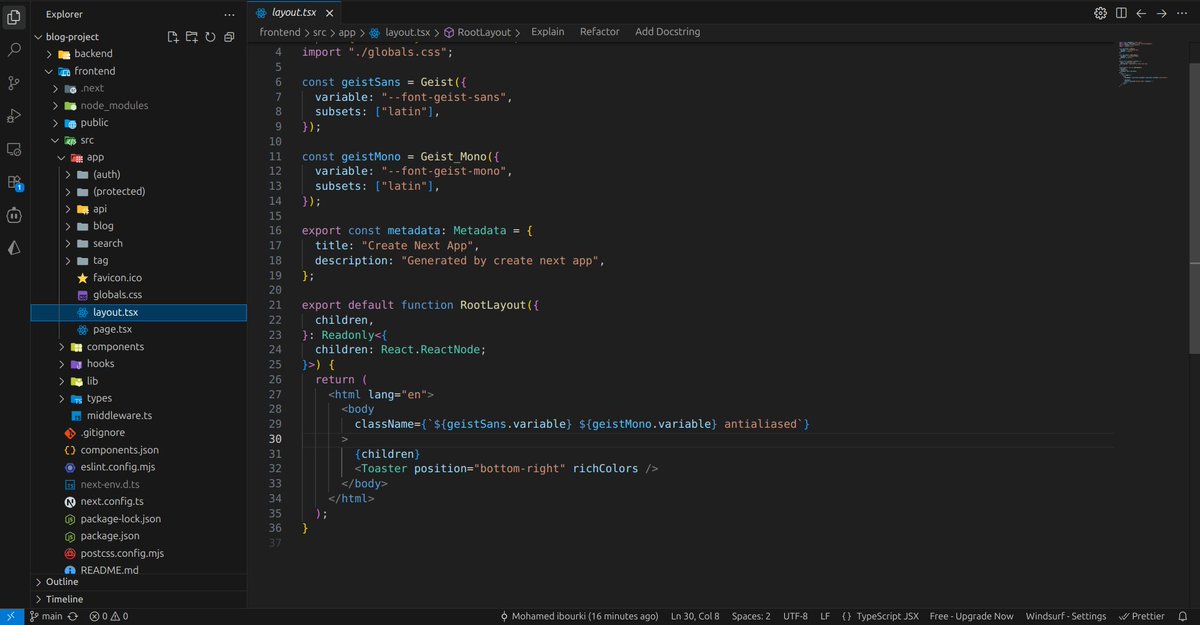Select the layout.tsx editor tab
Screen dimensions: 1200x625
(x=296, y=13)
